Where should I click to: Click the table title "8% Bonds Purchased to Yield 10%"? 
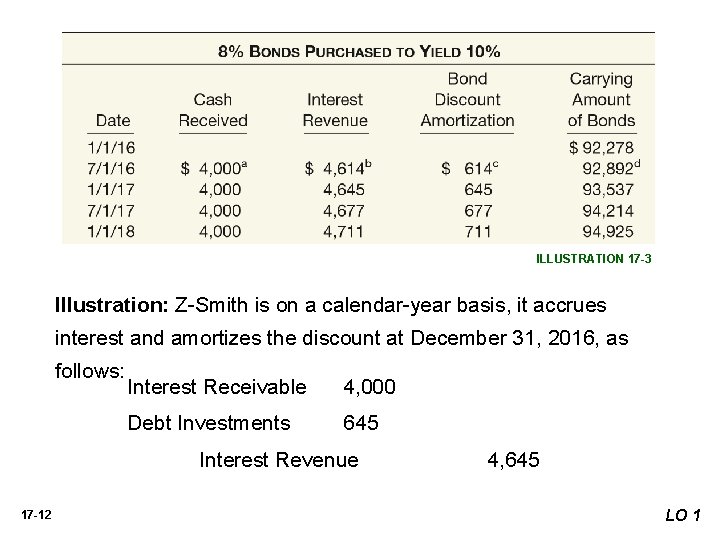click(x=359, y=49)
